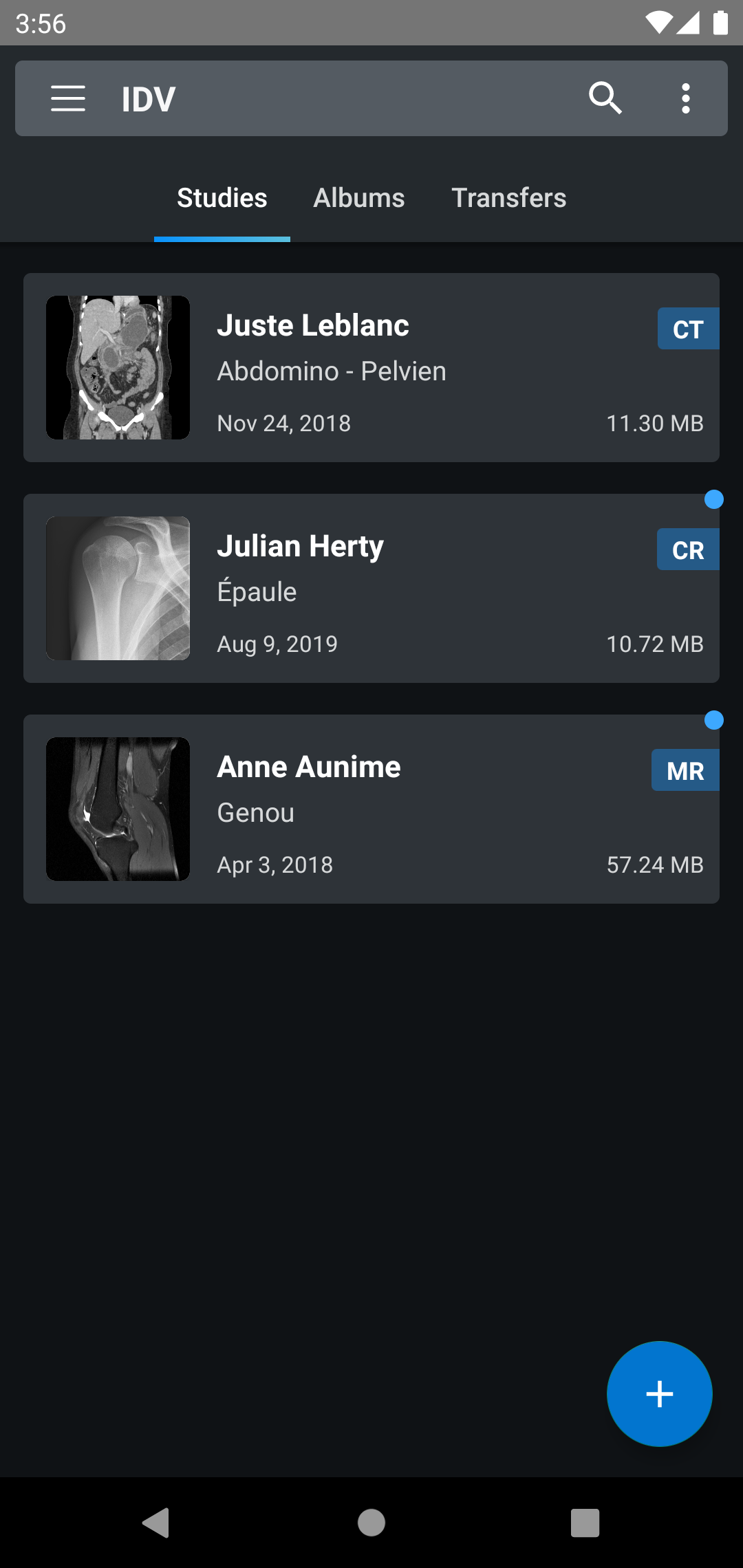Open the shoulder X-ray thumbnail
The height and width of the screenshot is (1568, 743).
118,589
